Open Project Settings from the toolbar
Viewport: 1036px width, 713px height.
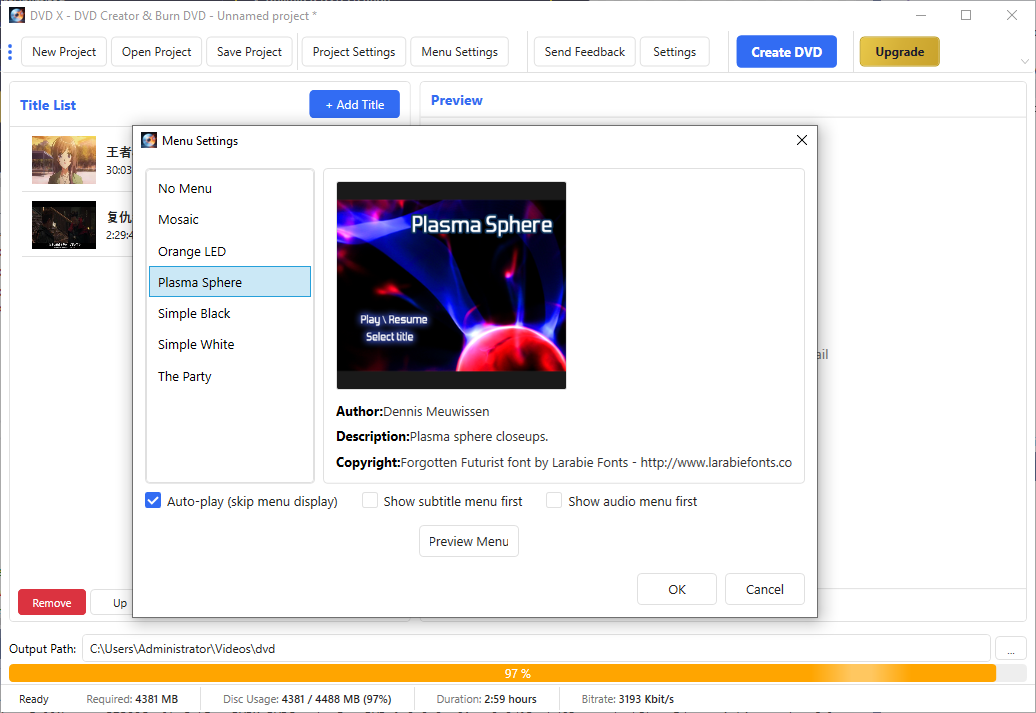click(353, 52)
